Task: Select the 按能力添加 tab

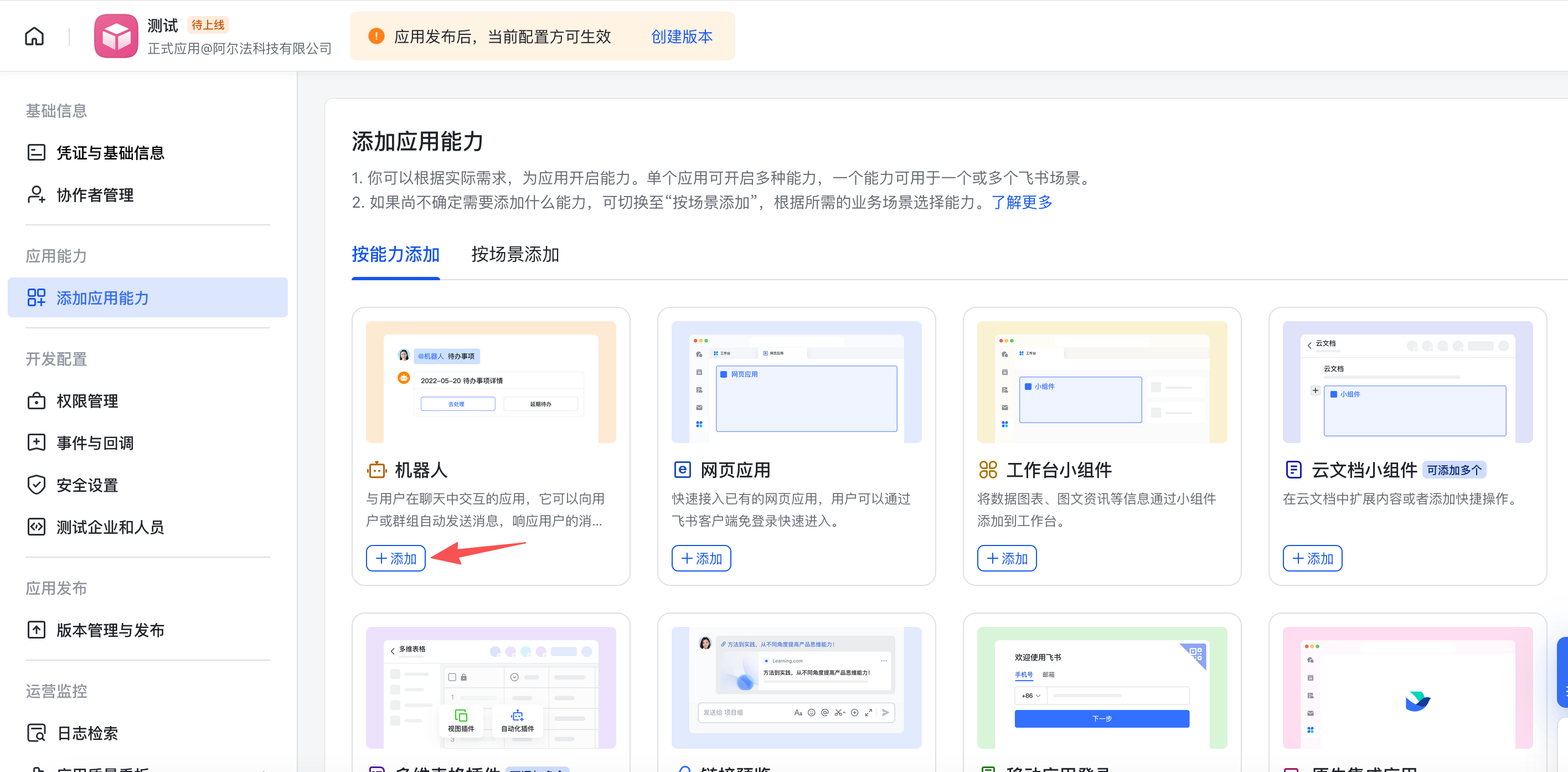Action: pyautogui.click(x=395, y=255)
